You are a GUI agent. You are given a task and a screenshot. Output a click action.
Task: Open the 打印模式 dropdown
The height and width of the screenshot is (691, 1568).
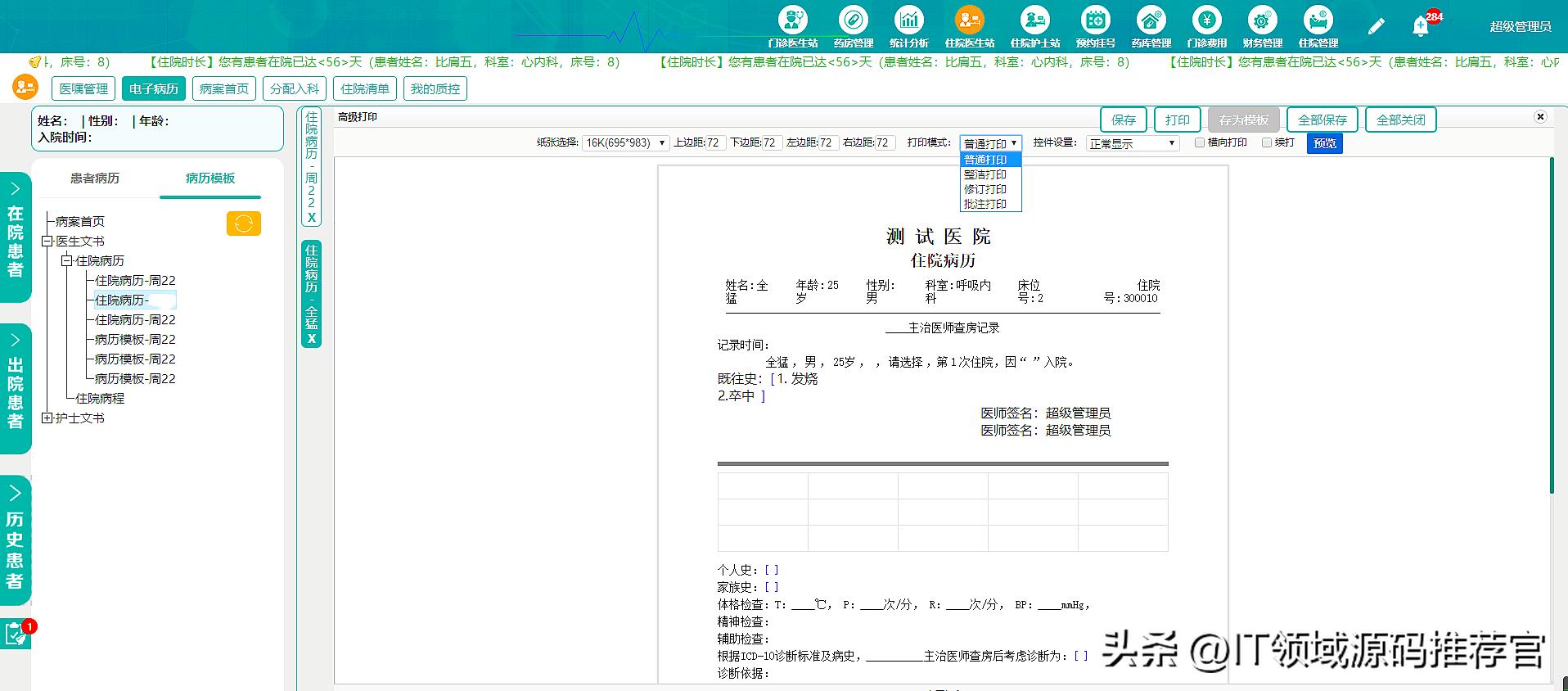[990, 143]
